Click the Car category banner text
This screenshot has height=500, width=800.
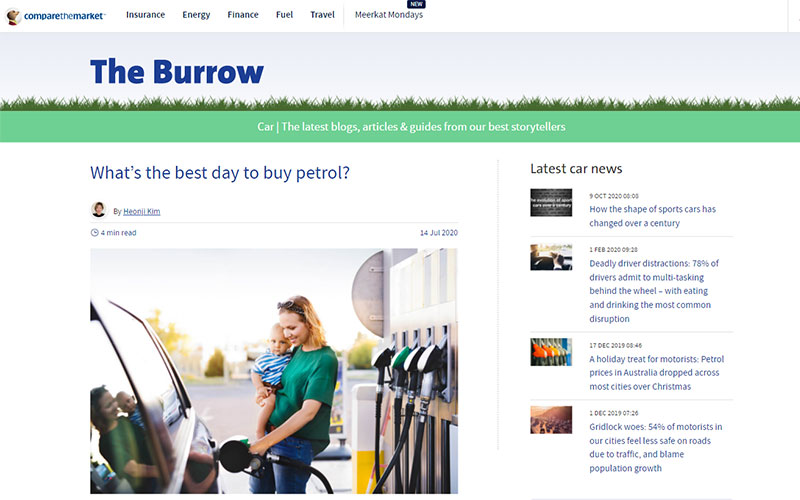pyautogui.click(x=411, y=127)
